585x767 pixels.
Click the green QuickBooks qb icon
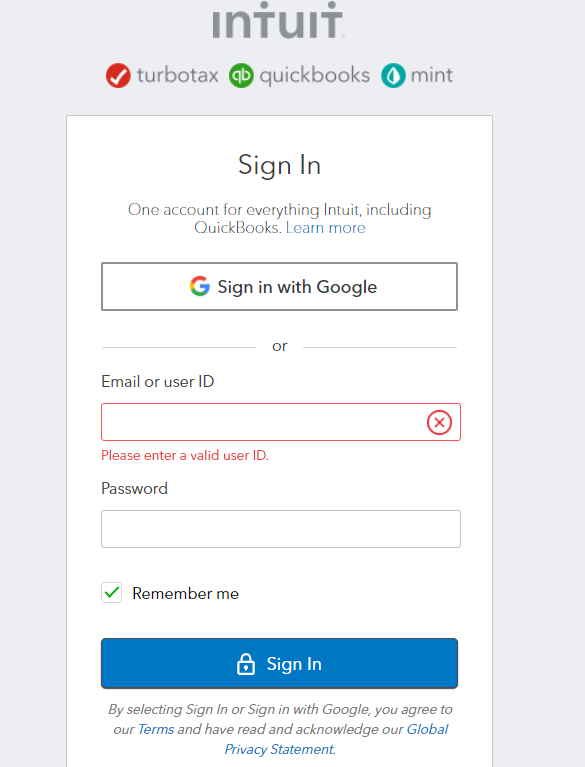(241, 75)
